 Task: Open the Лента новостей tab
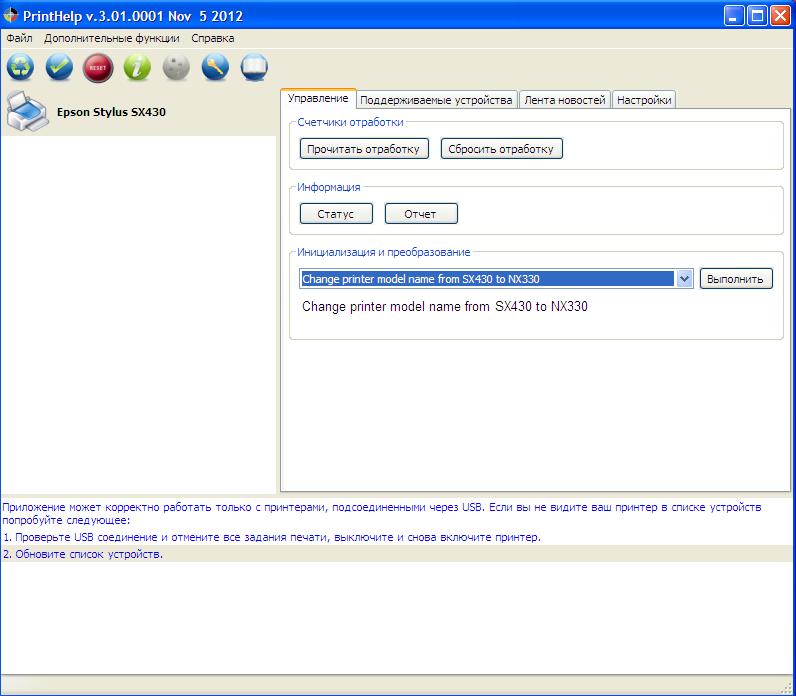coord(565,100)
